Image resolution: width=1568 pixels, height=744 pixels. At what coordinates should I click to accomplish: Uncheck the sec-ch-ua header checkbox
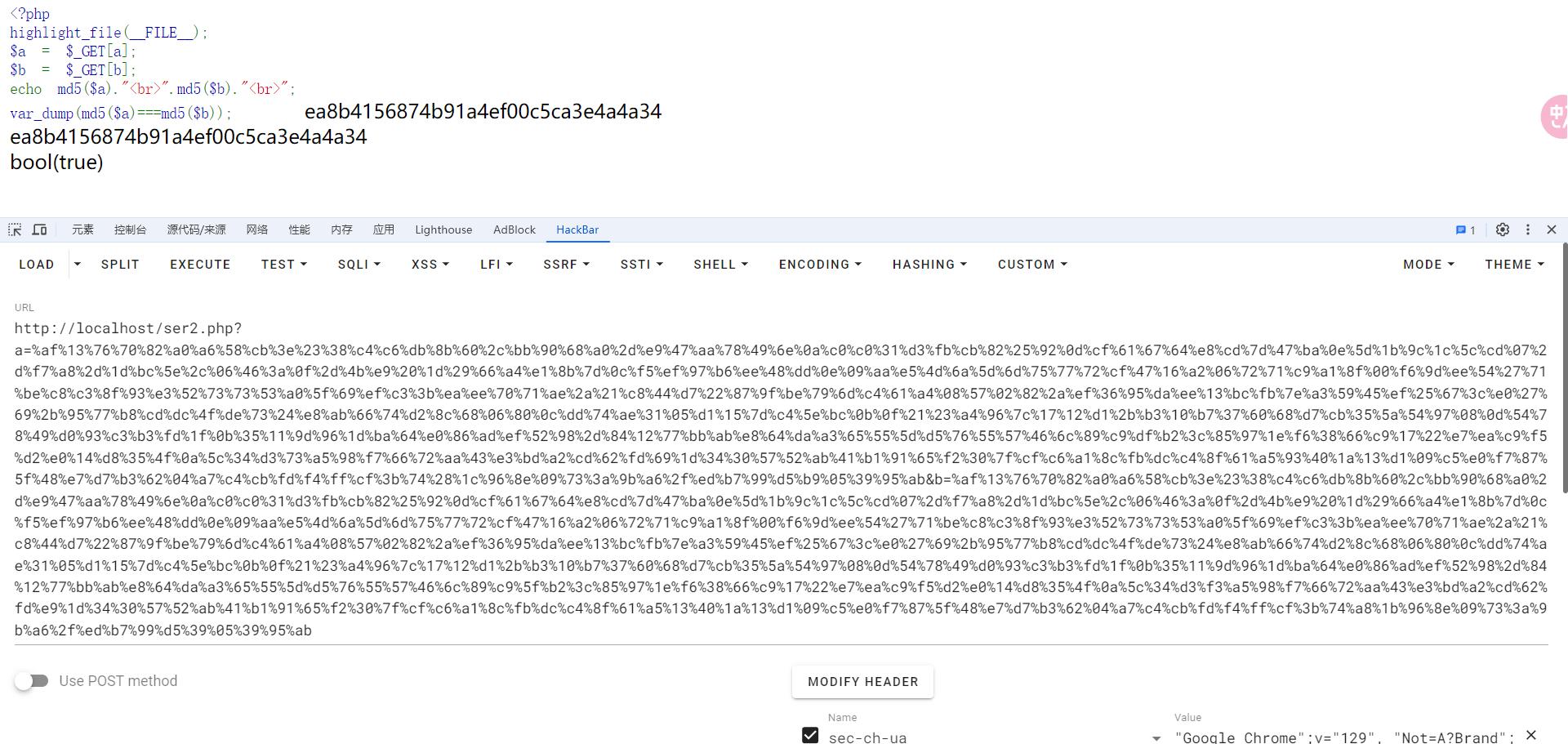coord(810,735)
